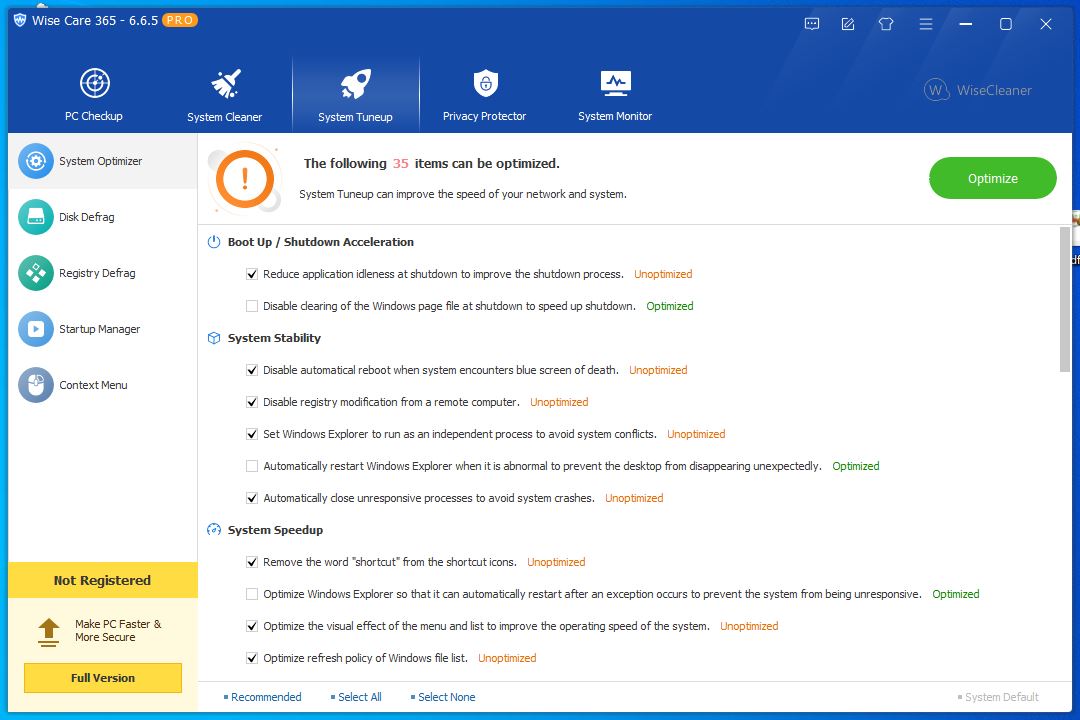Open the Privacy Protector shield icon
This screenshot has height=720, width=1080.
tap(486, 83)
